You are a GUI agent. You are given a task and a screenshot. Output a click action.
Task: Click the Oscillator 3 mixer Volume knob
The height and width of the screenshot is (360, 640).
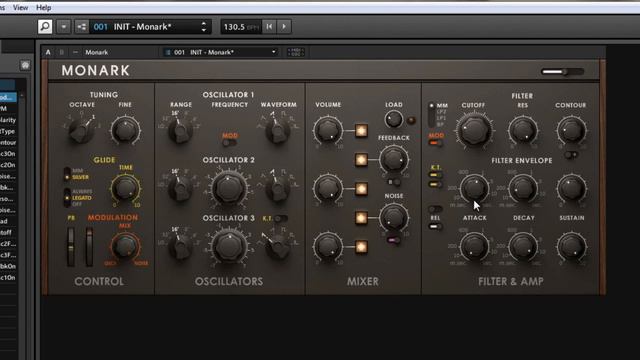[328, 247]
